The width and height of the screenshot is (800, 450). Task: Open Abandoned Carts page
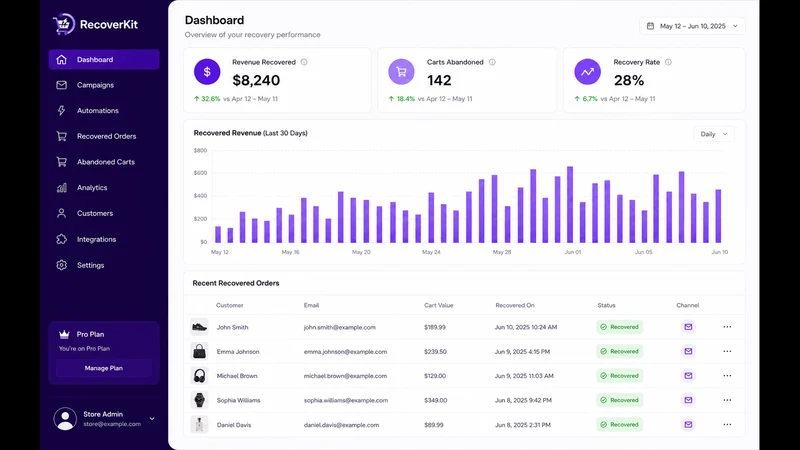click(x=104, y=162)
